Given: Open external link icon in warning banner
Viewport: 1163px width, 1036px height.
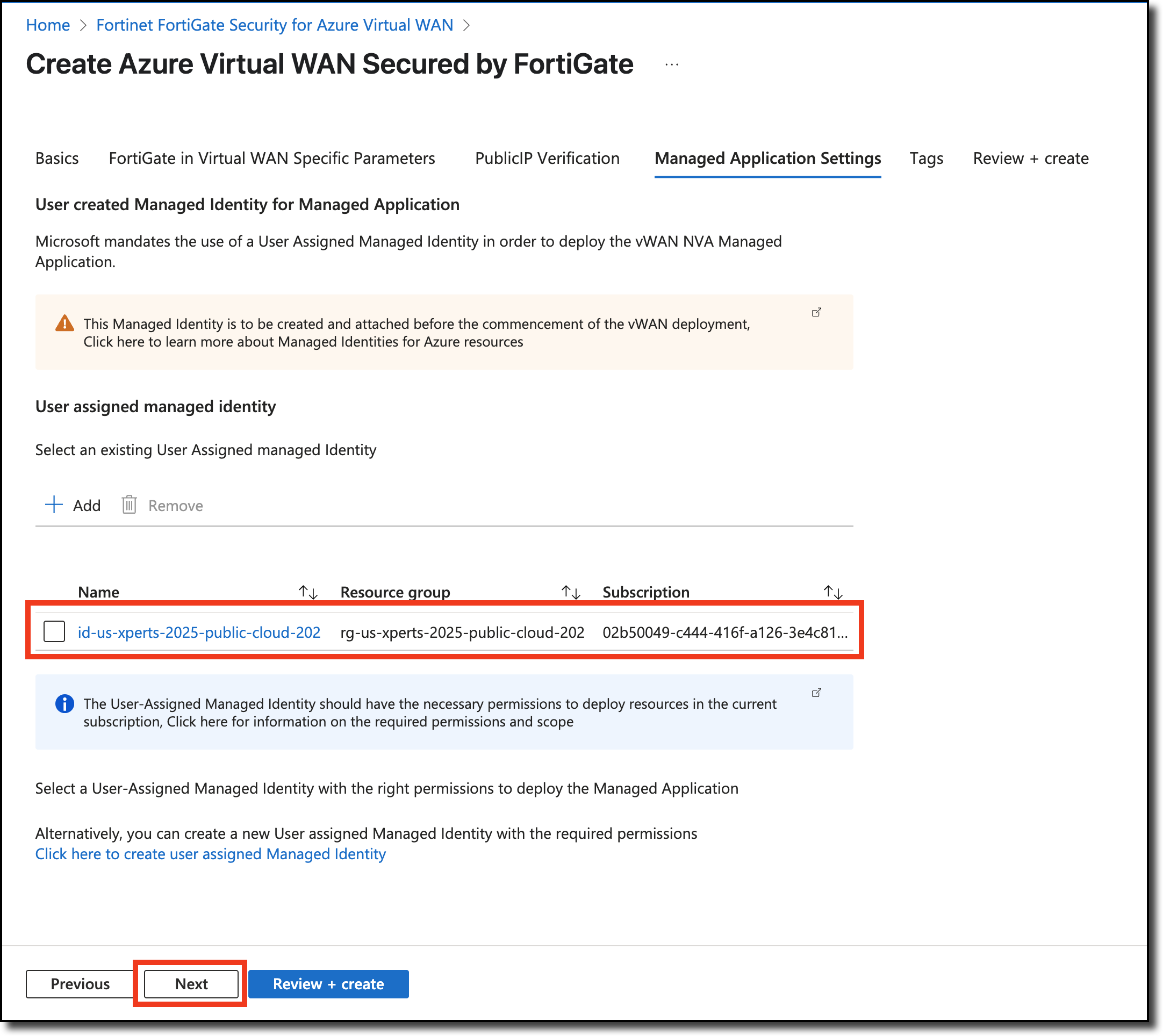Looking at the screenshot, I should pos(816,313).
